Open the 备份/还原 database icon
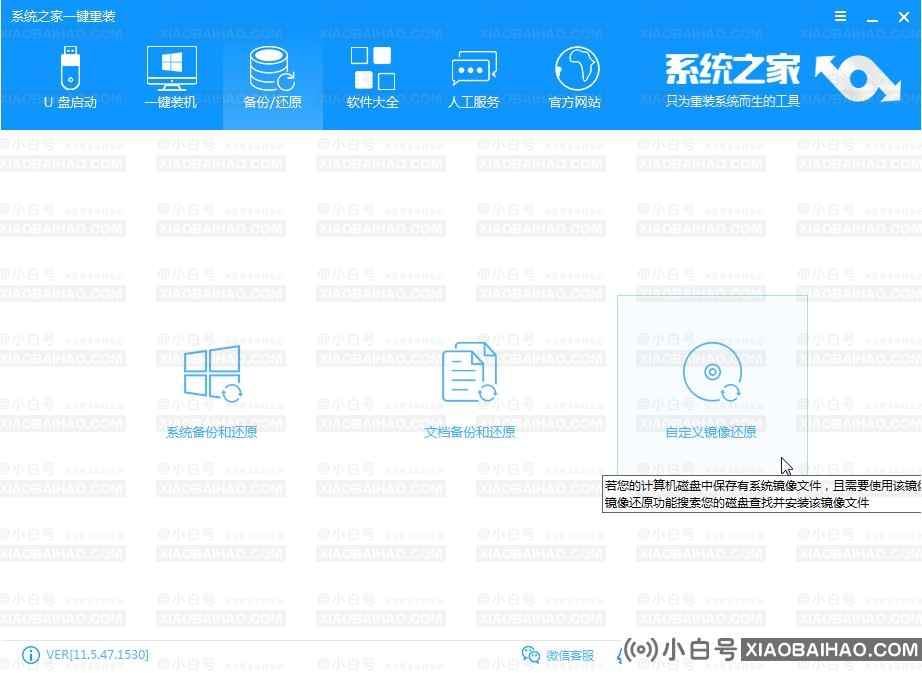This screenshot has height=673, width=922. 272,68
